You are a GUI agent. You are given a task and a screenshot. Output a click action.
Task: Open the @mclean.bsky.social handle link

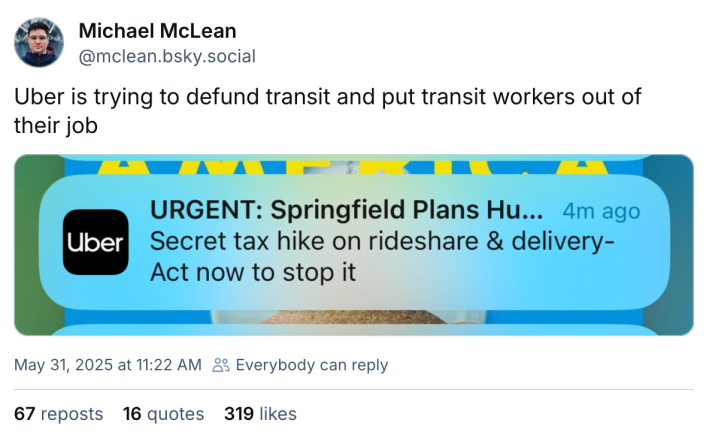(x=166, y=56)
